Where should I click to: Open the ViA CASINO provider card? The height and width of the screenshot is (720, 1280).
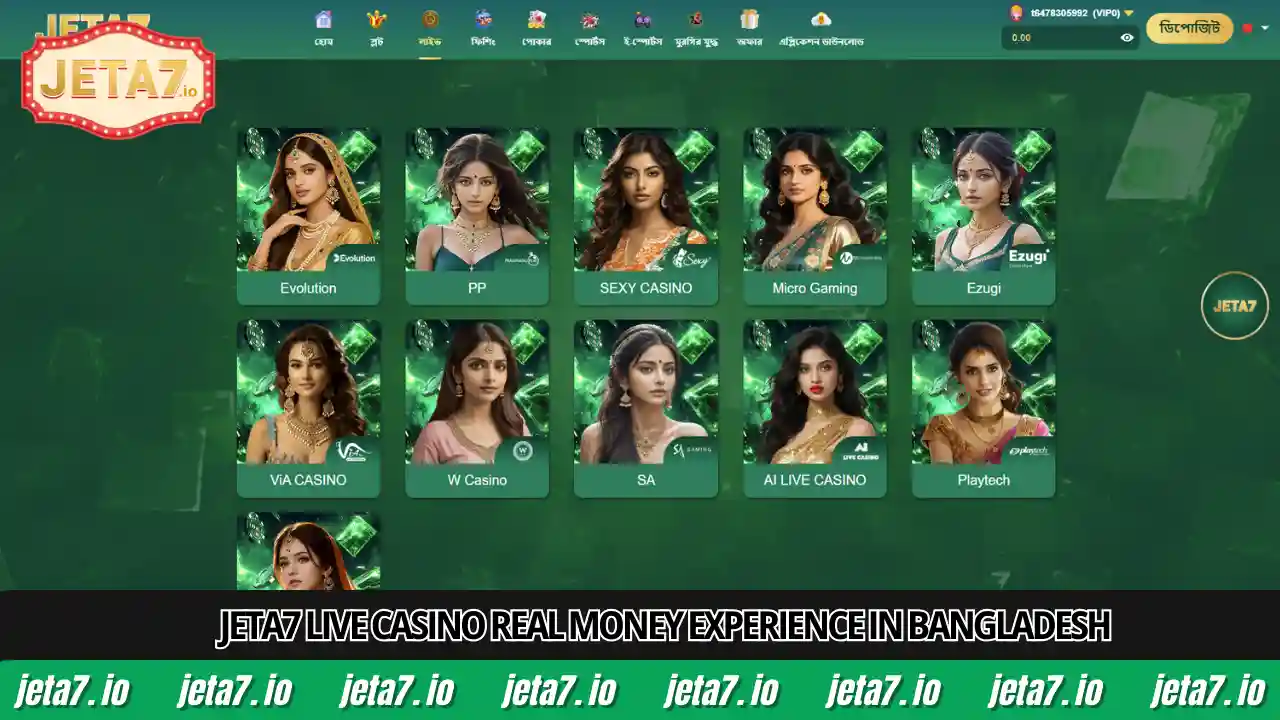[x=308, y=408]
